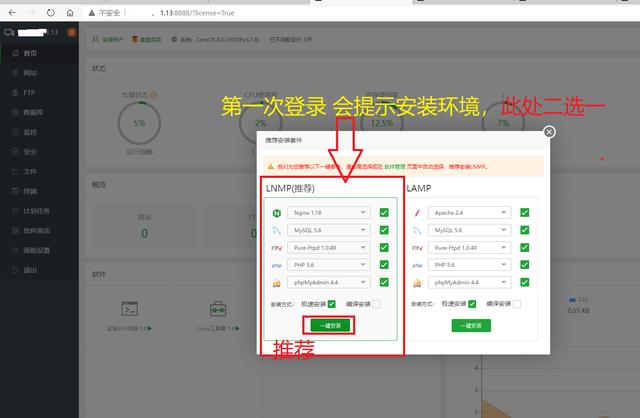
Task: Uncheck LNMP PHP 5.6 checkbox
Action: tap(384, 265)
